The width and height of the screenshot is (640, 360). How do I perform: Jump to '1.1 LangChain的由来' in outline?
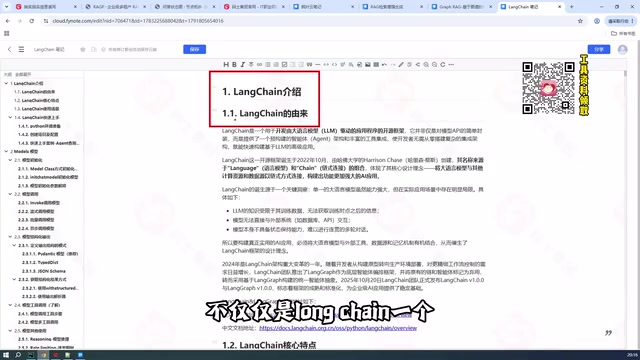coord(35,92)
